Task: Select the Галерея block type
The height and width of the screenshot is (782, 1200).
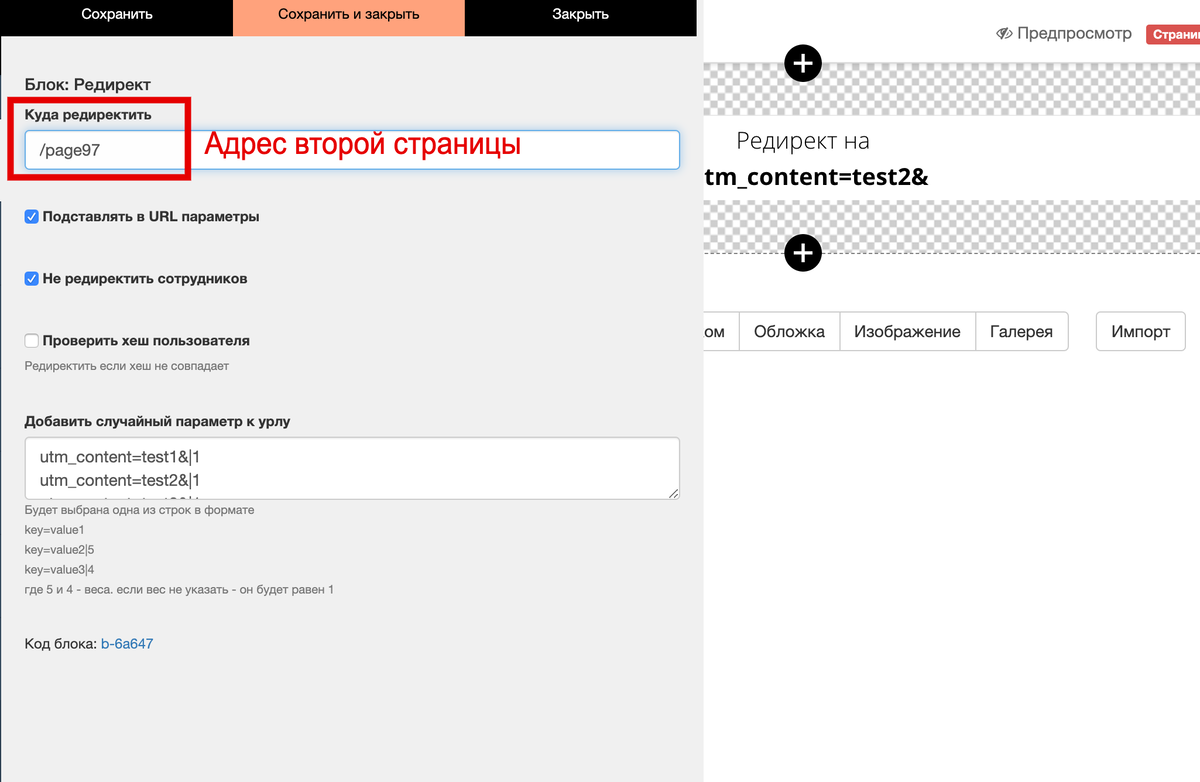Action: coord(1021,332)
